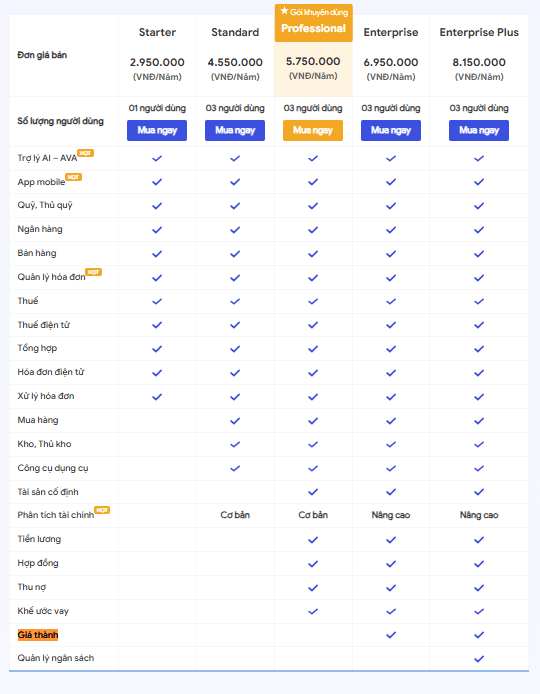Click the Enterprise checkmark in the Giá thành row
This screenshot has width=540, height=694.
pos(390,635)
